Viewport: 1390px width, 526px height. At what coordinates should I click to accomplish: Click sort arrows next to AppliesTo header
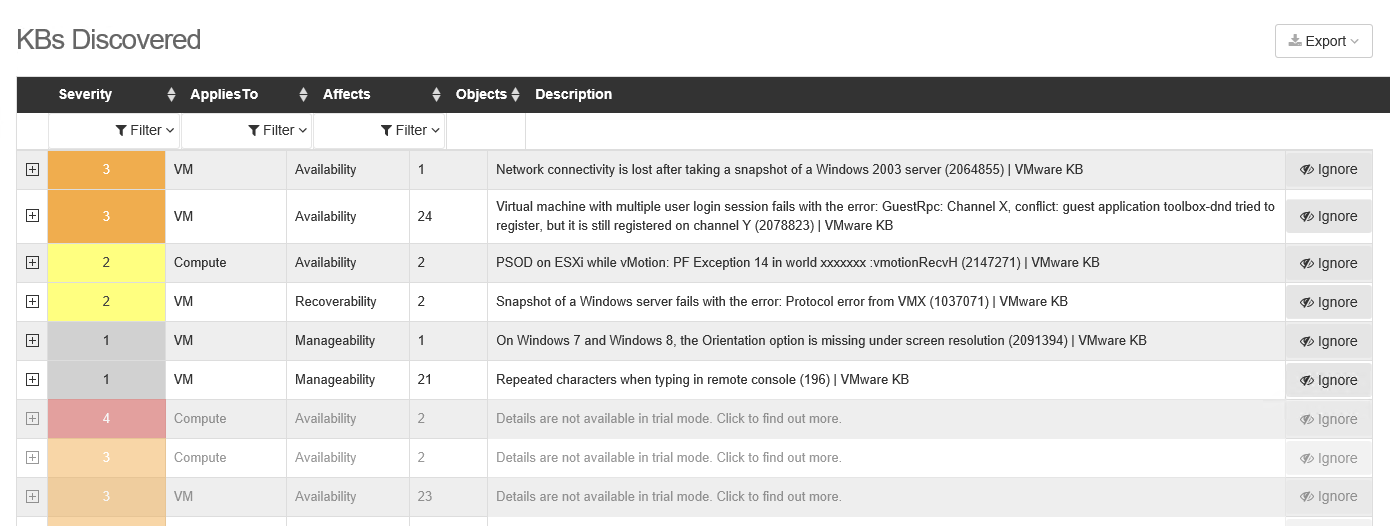coord(303,95)
